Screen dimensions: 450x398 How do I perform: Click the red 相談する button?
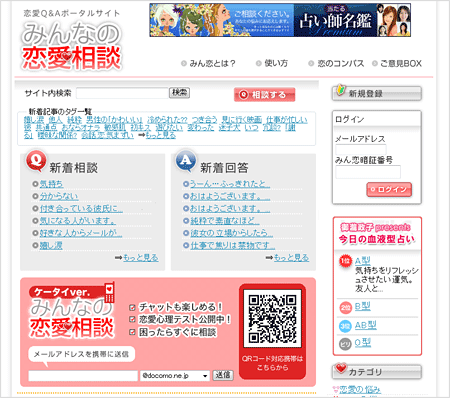[x=265, y=95]
